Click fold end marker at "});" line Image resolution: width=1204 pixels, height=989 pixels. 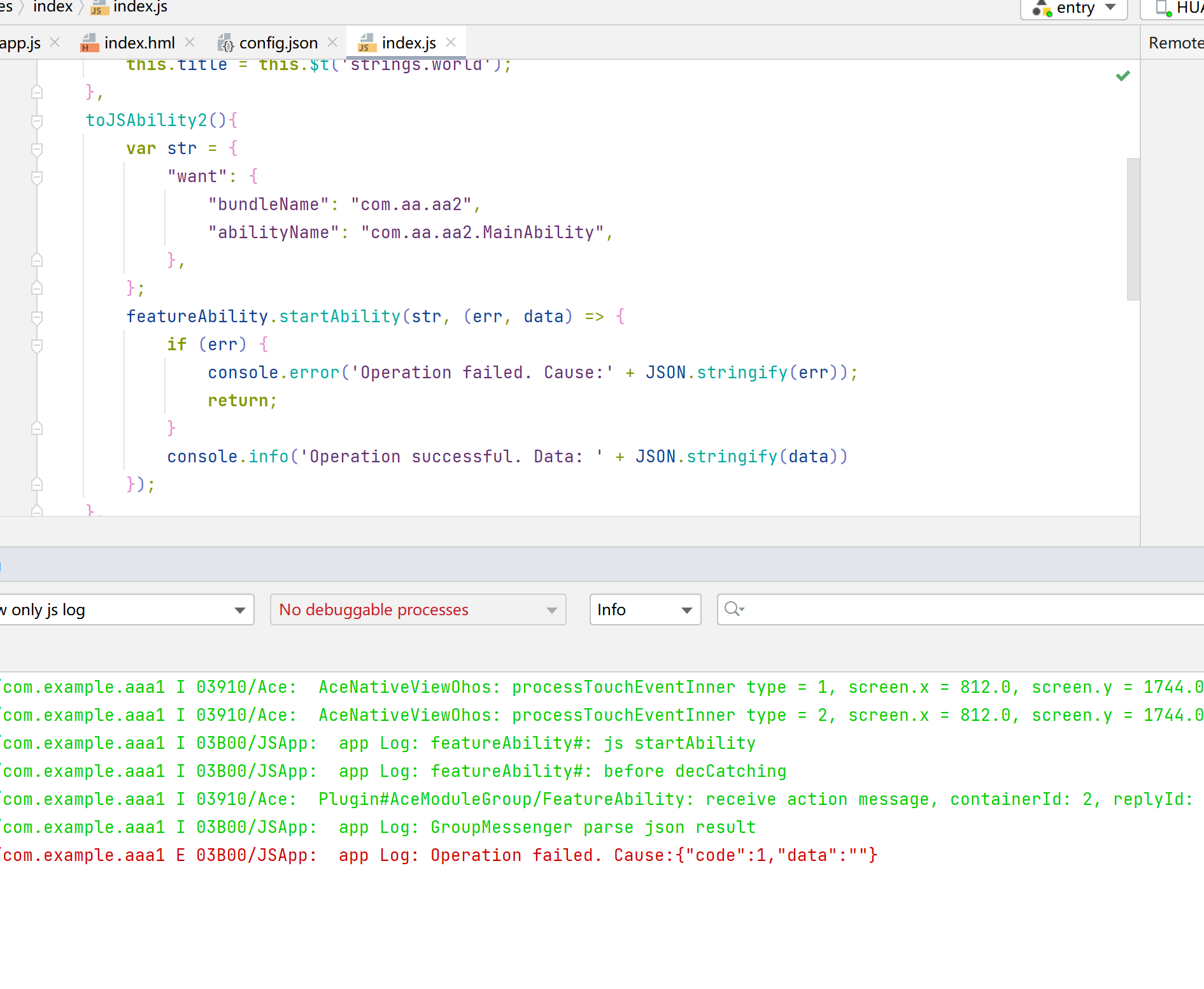pyautogui.click(x=37, y=485)
